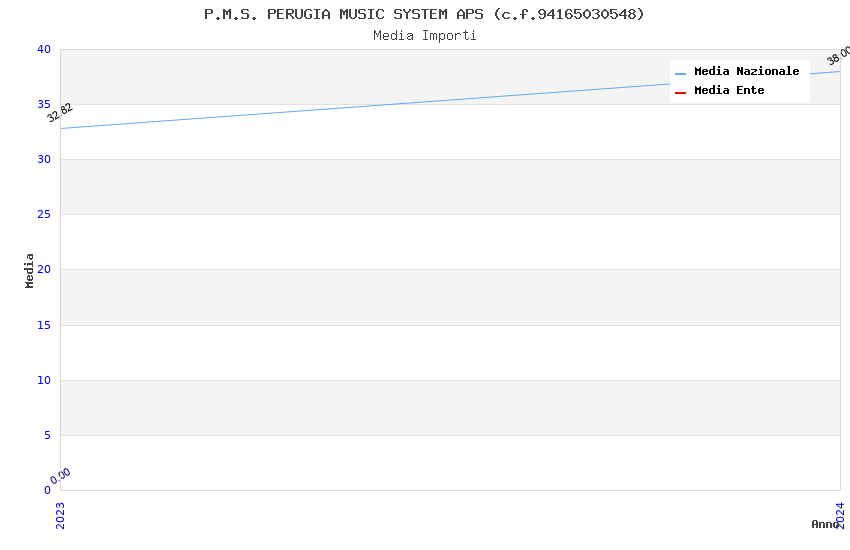Select the Media Ente legend label
Viewport: 850px width, 550px height.
pyautogui.click(x=729, y=90)
